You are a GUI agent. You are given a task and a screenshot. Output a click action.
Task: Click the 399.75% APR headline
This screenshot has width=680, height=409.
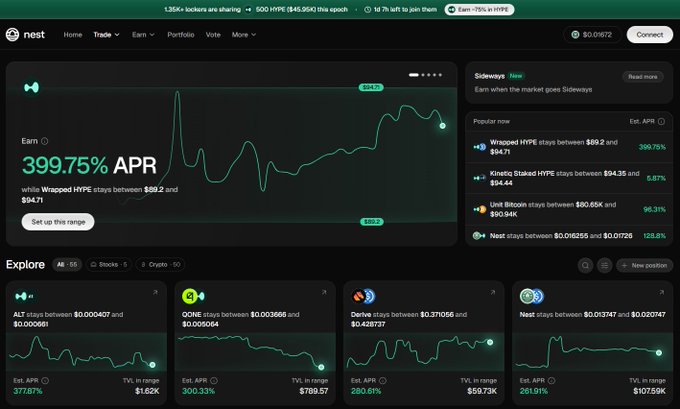point(89,165)
